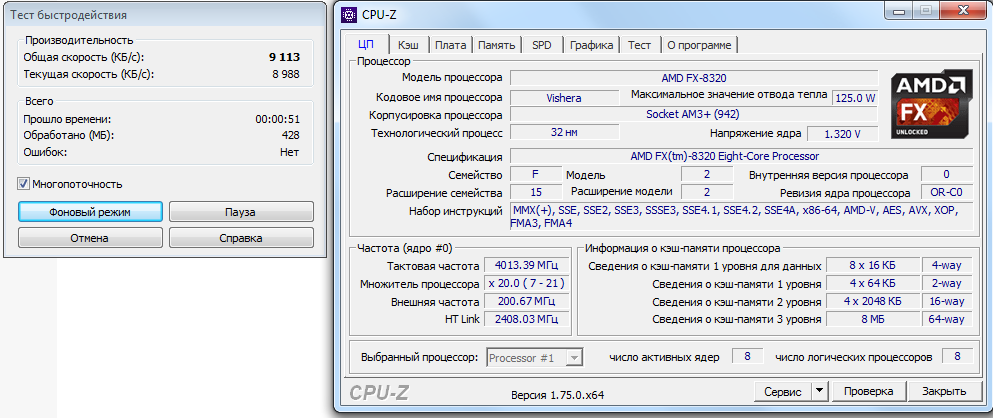Click the 428 processed megabytes value

[x=291, y=135]
